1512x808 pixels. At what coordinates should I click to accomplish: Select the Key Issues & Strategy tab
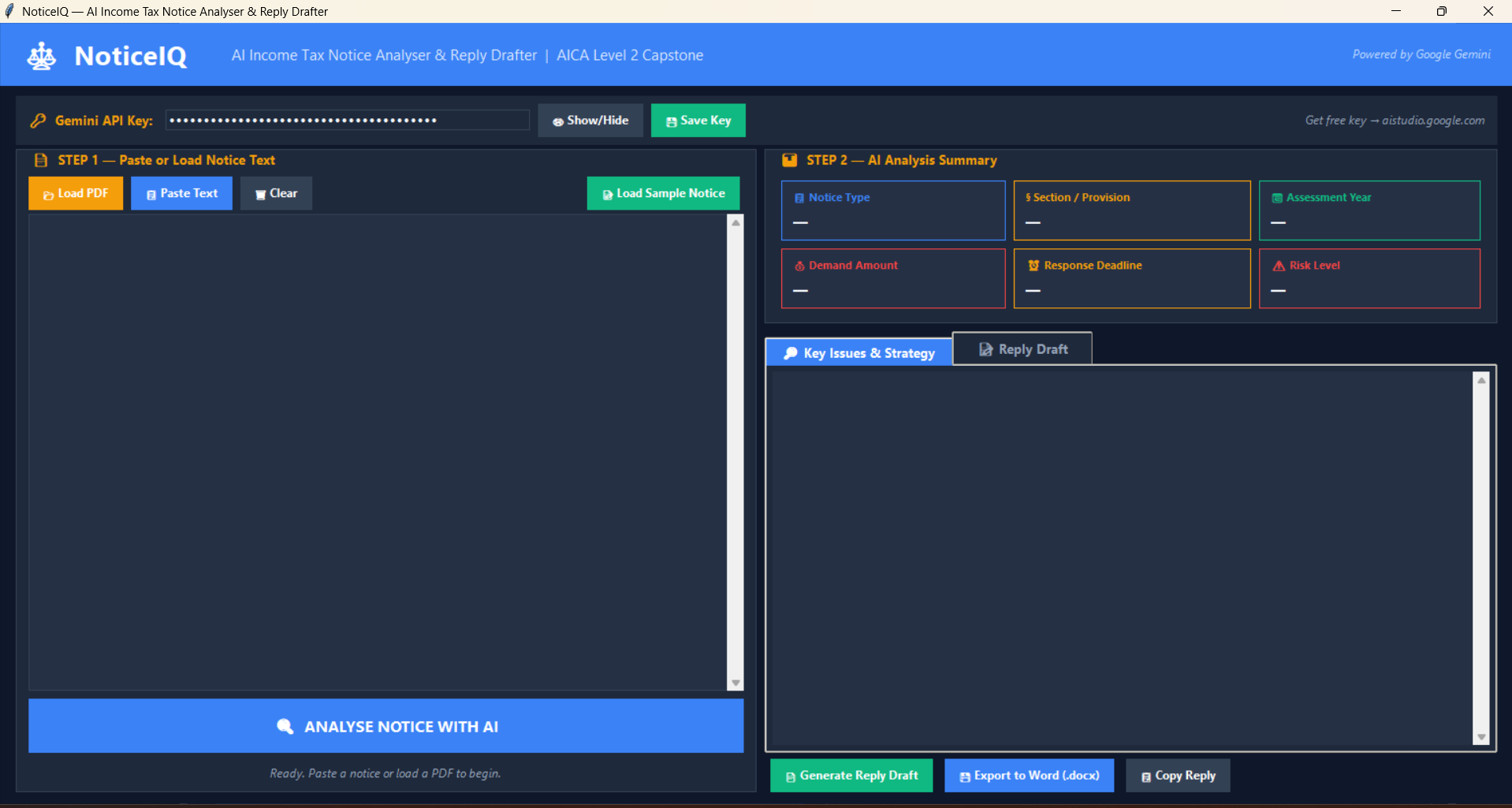pyautogui.click(x=858, y=353)
